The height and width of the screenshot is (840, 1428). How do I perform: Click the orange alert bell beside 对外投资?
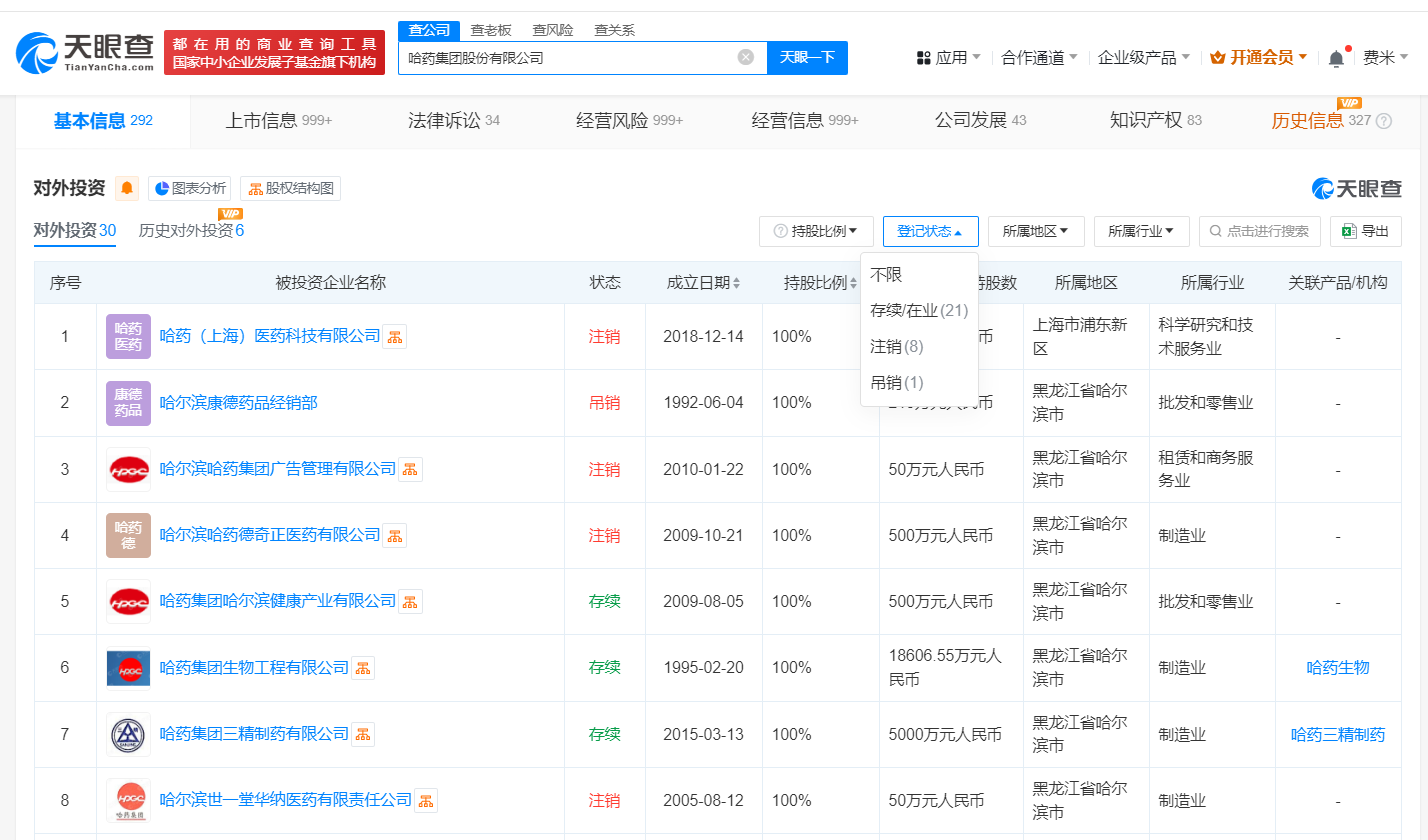coord(127,188)
